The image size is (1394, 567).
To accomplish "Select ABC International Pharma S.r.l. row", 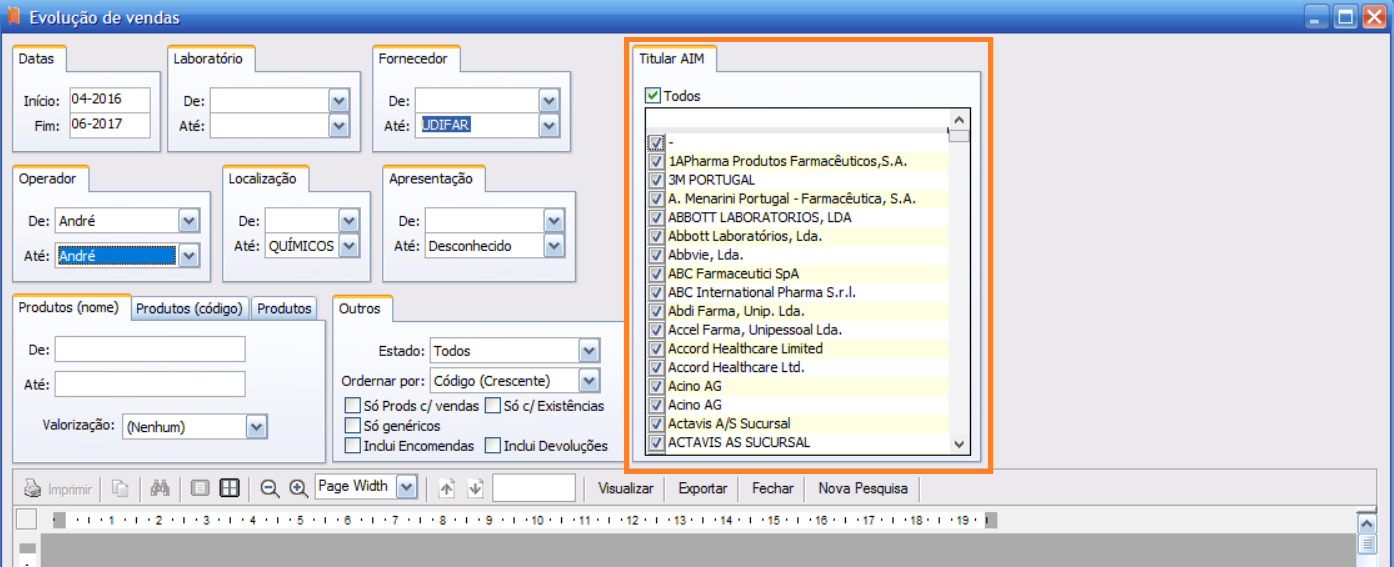I will [x=797, y=292].
